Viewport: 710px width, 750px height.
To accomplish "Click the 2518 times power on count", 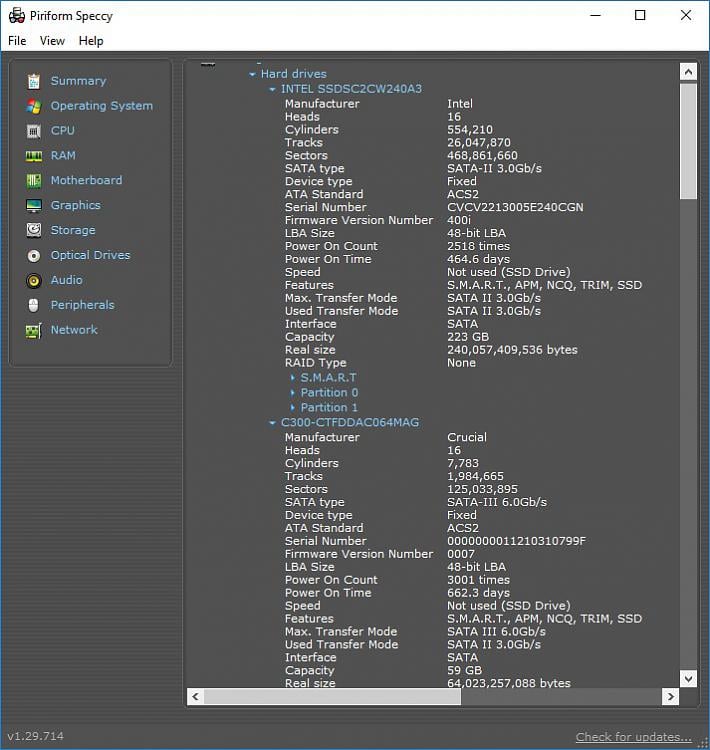I will click(x=478, y=246).
